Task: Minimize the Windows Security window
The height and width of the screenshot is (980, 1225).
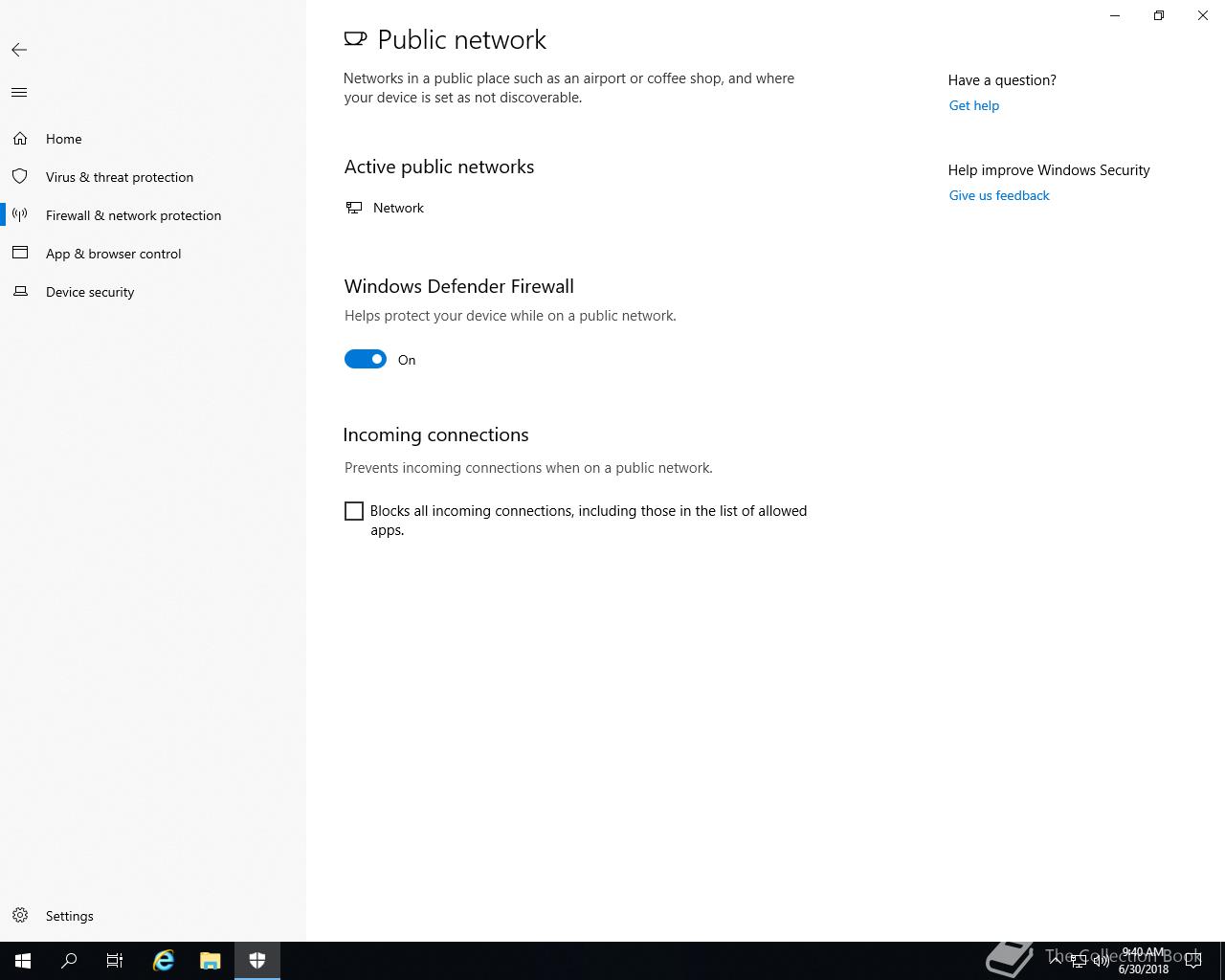Action: coord(1115,15)
